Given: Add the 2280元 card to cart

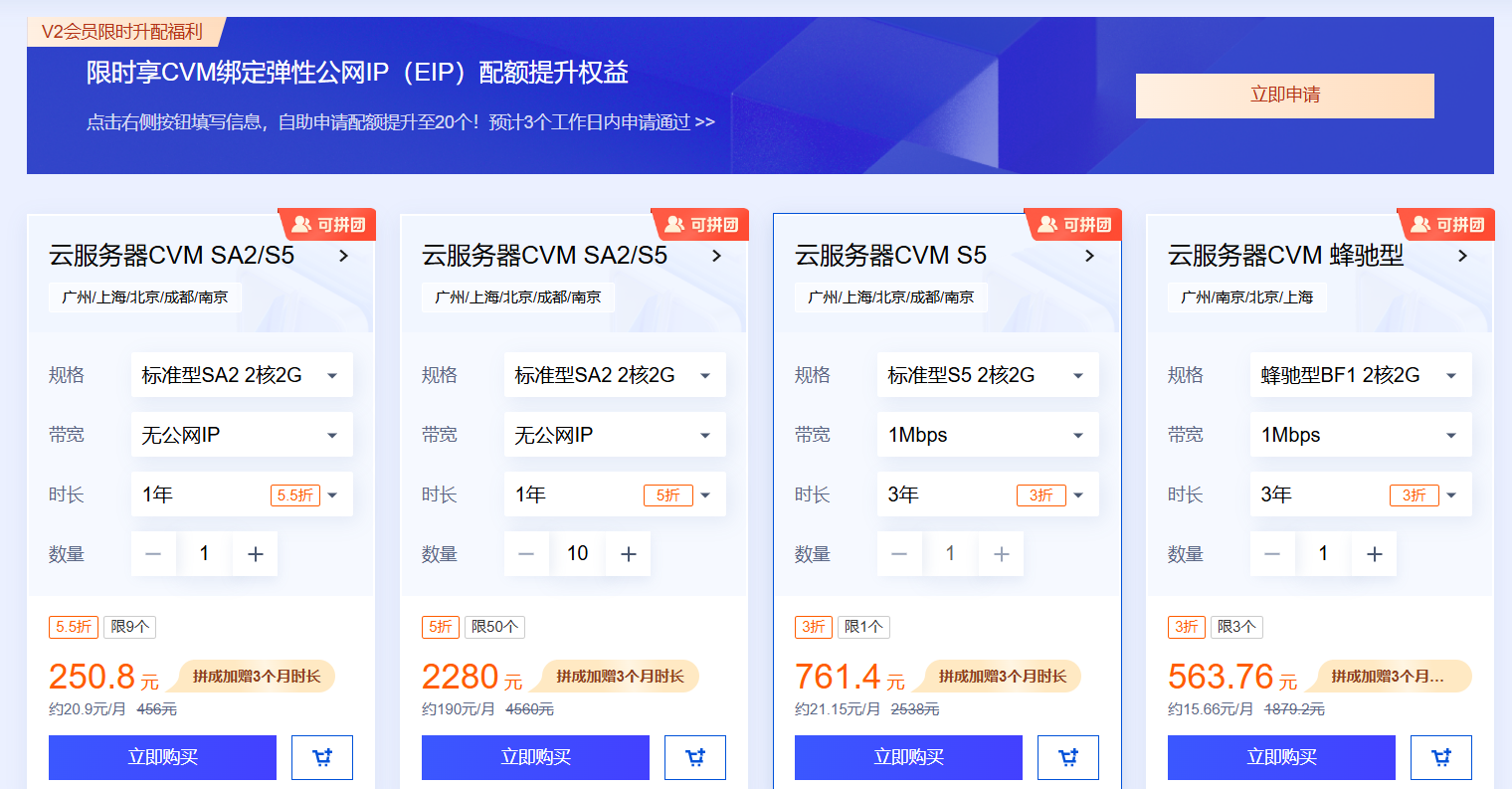Looking at the screenshot, I should 695,757.
